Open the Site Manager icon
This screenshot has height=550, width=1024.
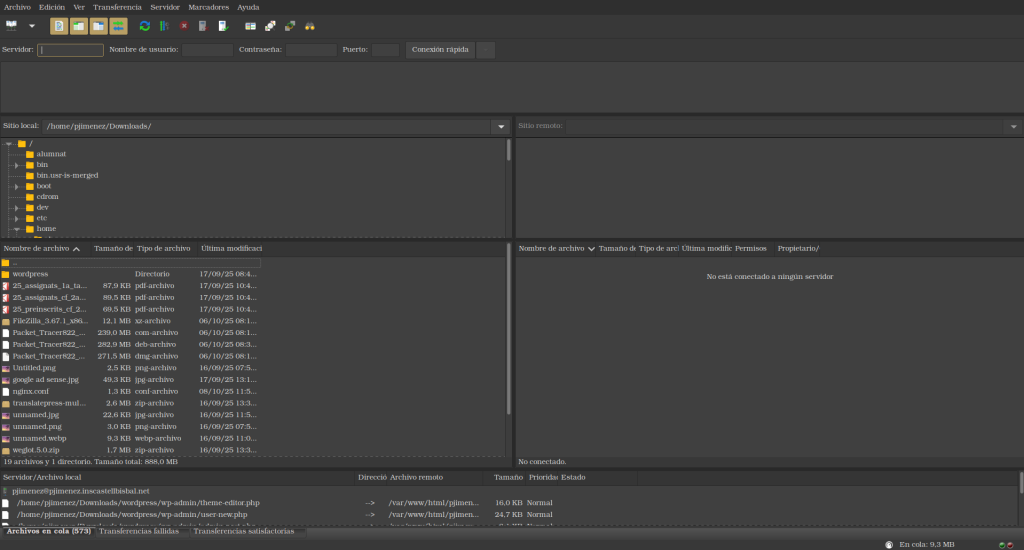[x=12, y=26]
